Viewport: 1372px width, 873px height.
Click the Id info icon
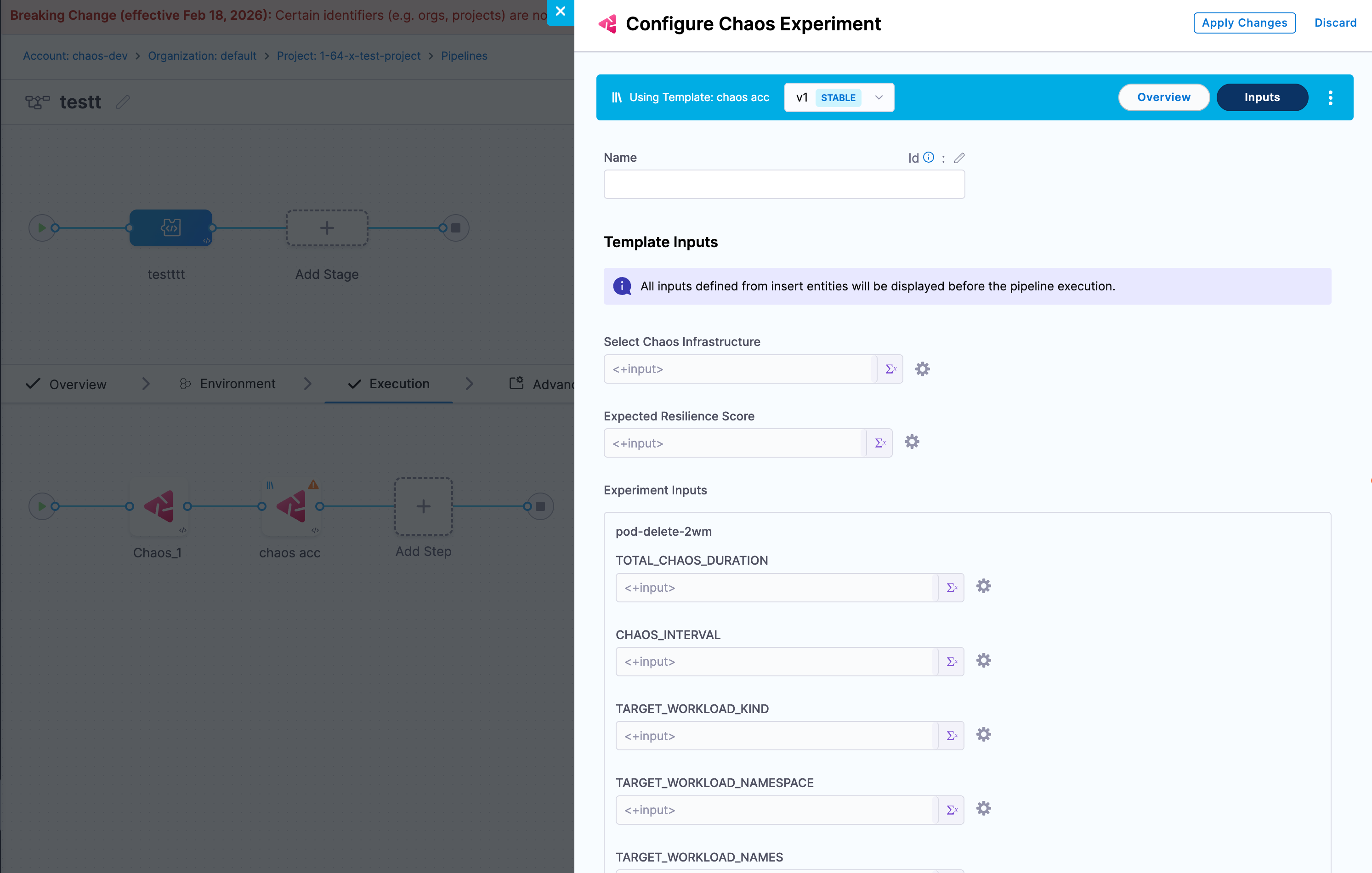pyautogui.click(x=929, y=157)
